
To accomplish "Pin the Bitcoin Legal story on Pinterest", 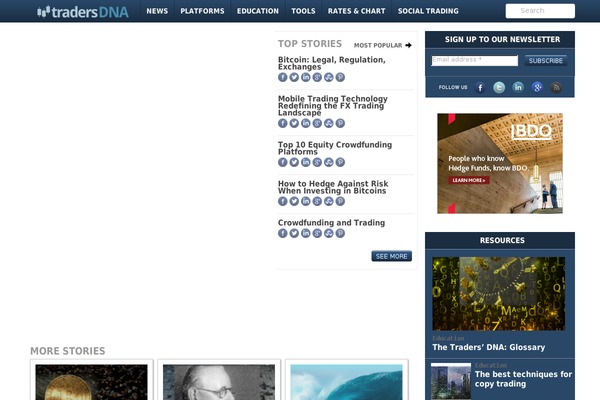I will pyautogui.click(x=340, y=77).
